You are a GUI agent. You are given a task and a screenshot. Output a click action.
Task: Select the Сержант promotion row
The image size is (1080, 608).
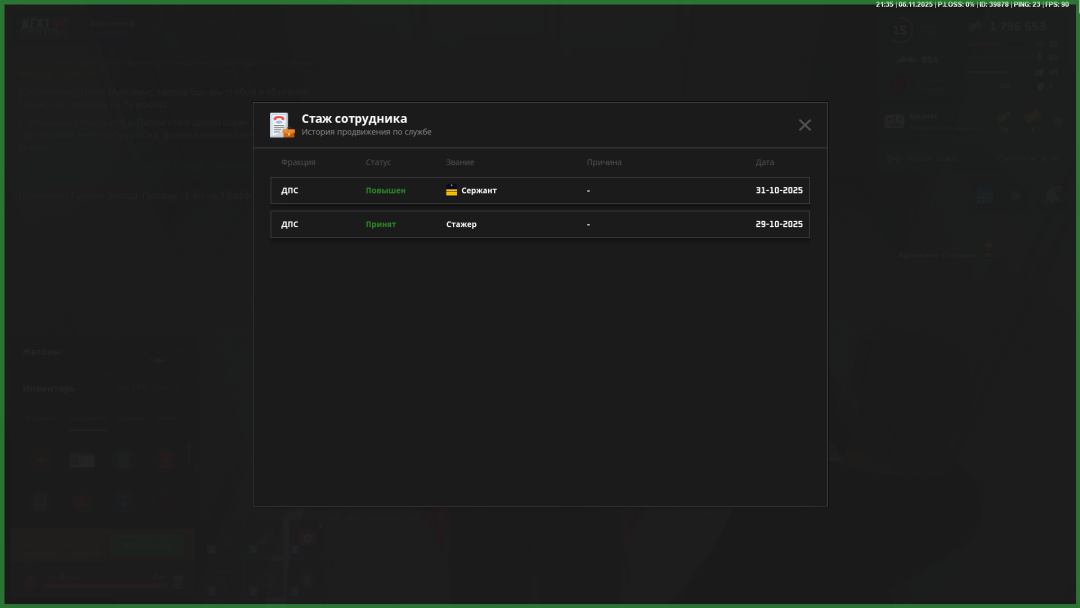click(539, 191)
